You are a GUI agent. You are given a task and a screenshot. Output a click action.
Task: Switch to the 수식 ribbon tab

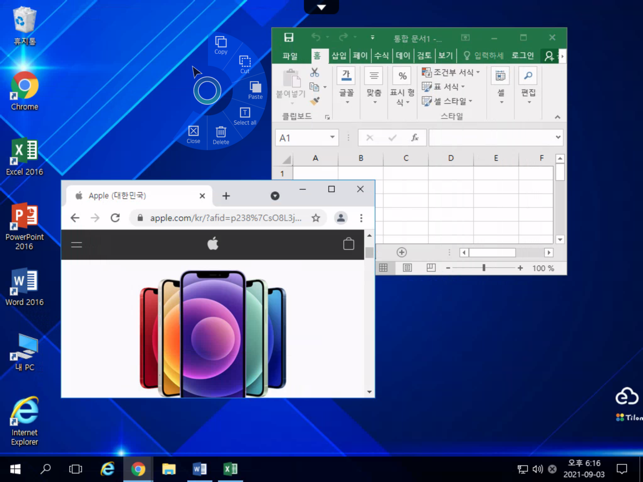point(381,55)
